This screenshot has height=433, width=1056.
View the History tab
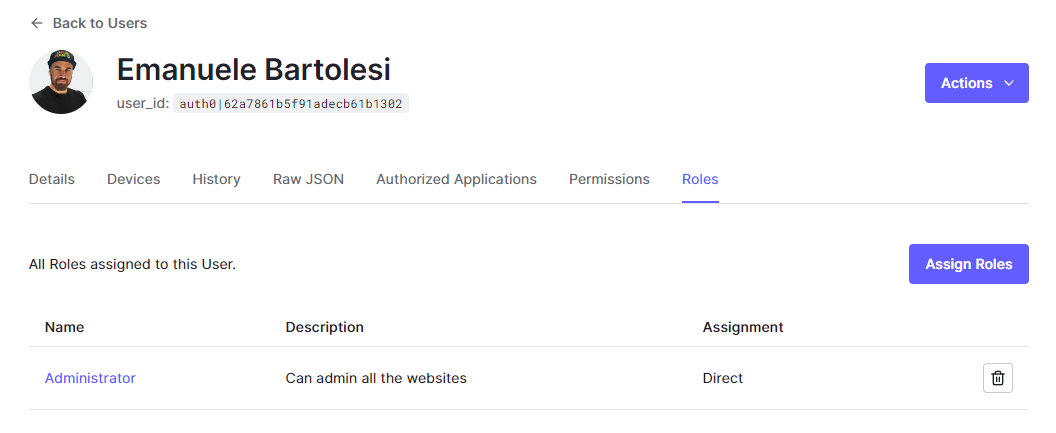pos(216,179)
